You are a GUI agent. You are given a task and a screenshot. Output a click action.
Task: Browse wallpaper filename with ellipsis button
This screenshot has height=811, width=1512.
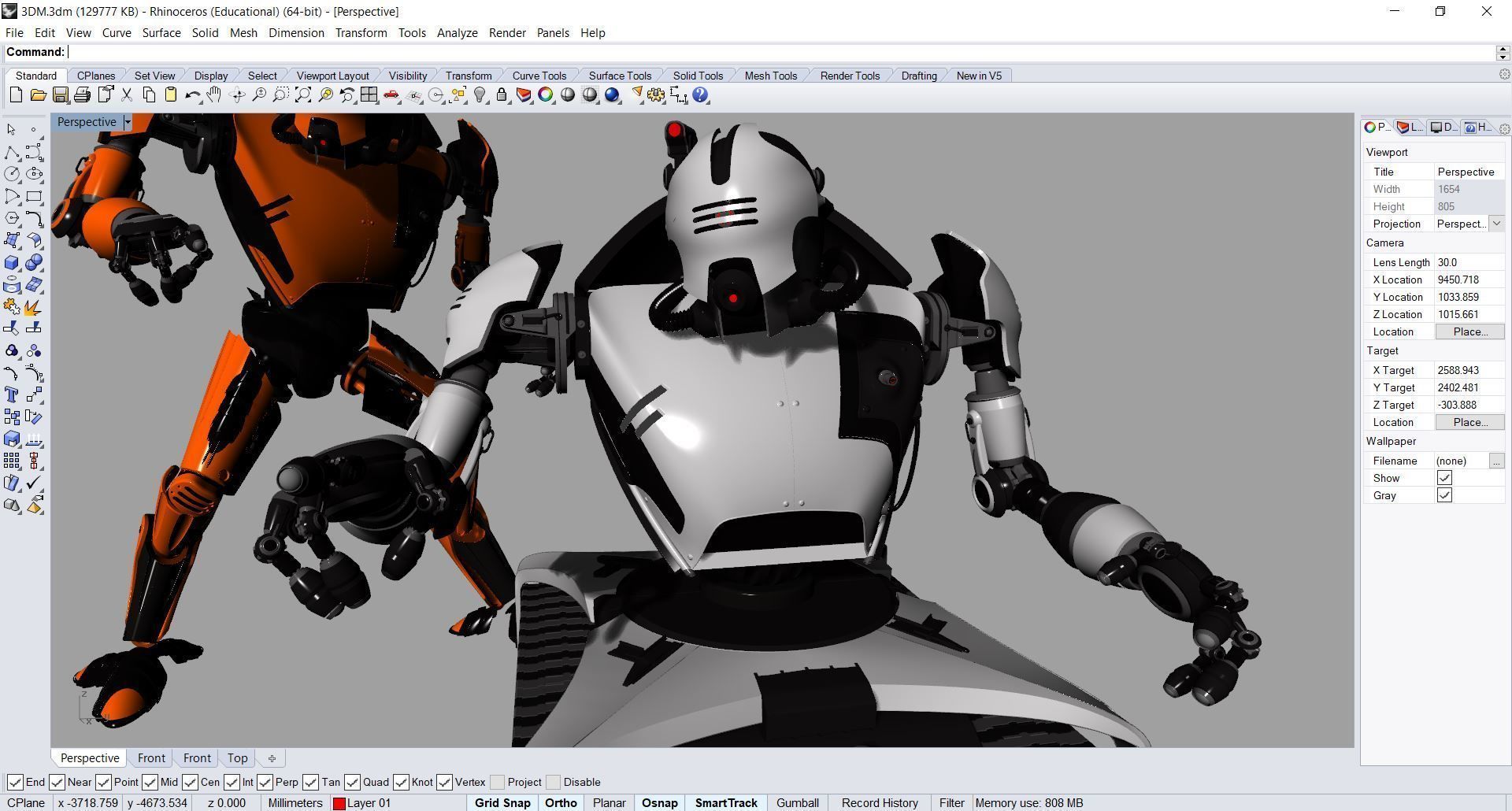point(1496,461)
